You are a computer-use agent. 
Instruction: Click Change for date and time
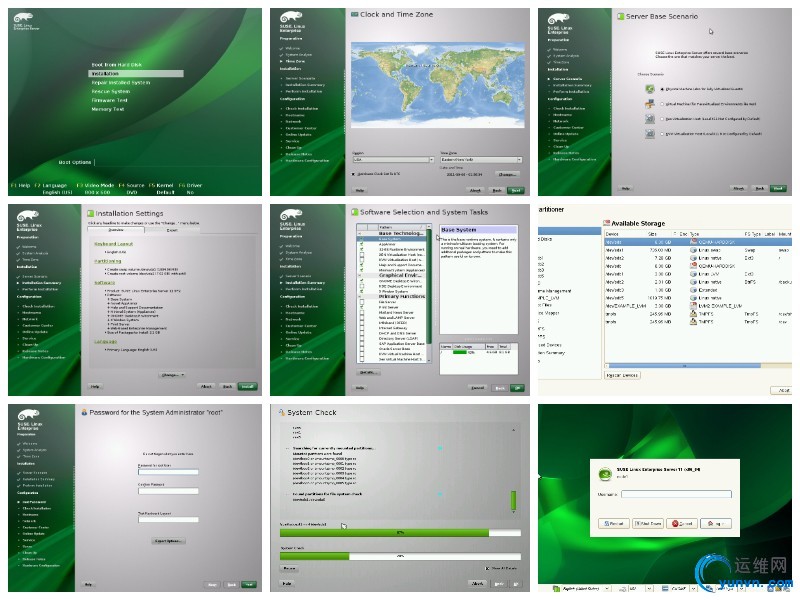tap(507, 174)
